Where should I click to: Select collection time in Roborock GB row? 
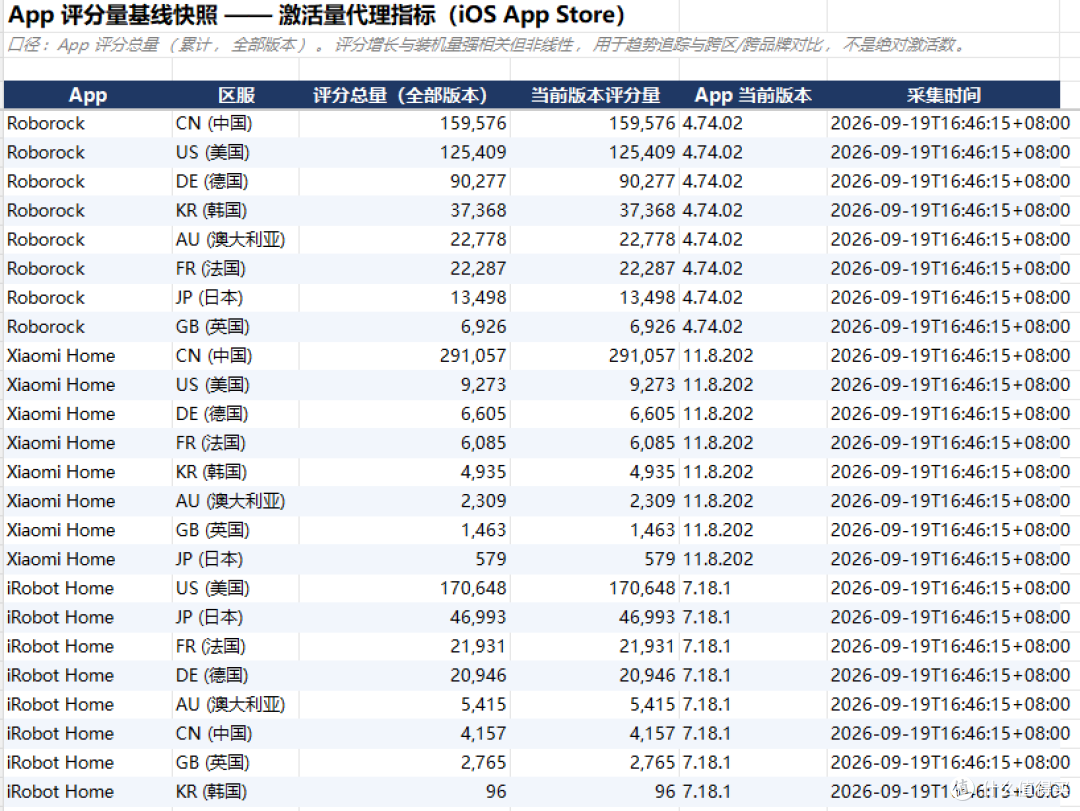950,327
